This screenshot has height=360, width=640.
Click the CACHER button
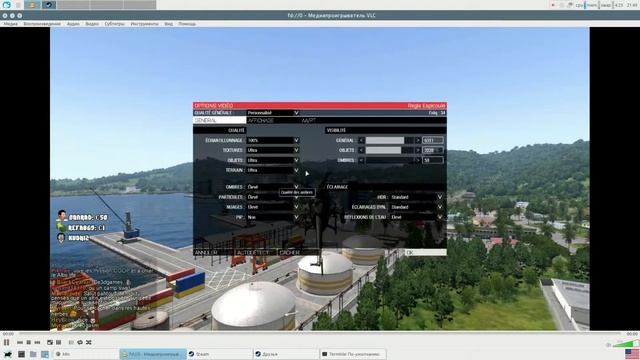[x=298, y=253]
